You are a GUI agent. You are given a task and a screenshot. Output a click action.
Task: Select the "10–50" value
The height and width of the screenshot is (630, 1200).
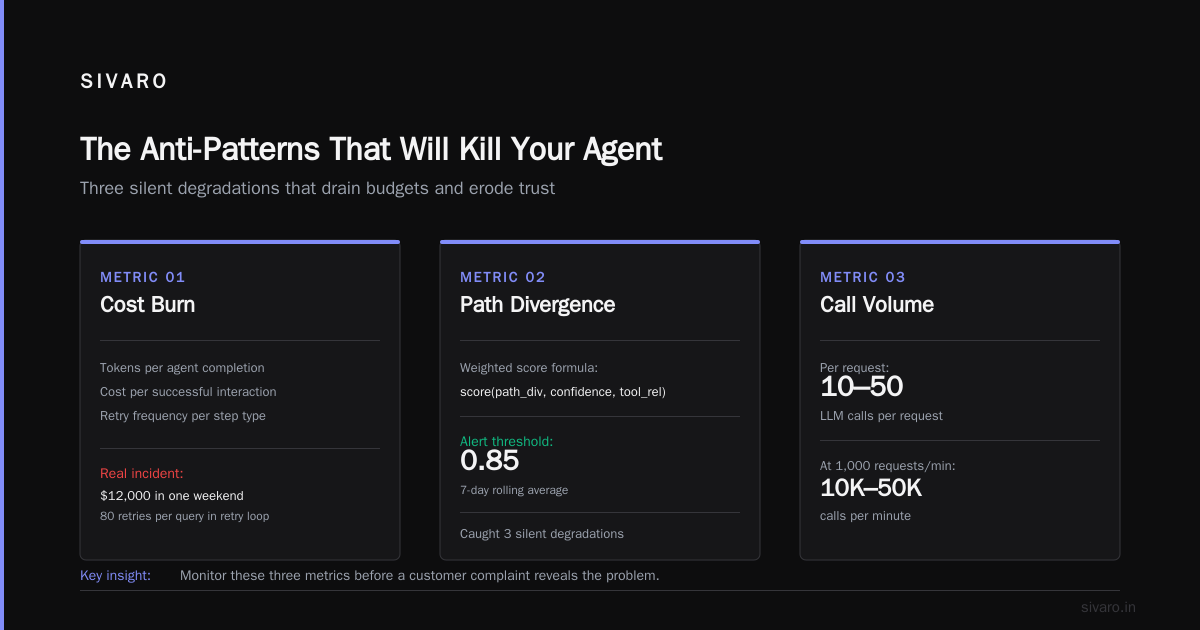click(x=862, y=387)
